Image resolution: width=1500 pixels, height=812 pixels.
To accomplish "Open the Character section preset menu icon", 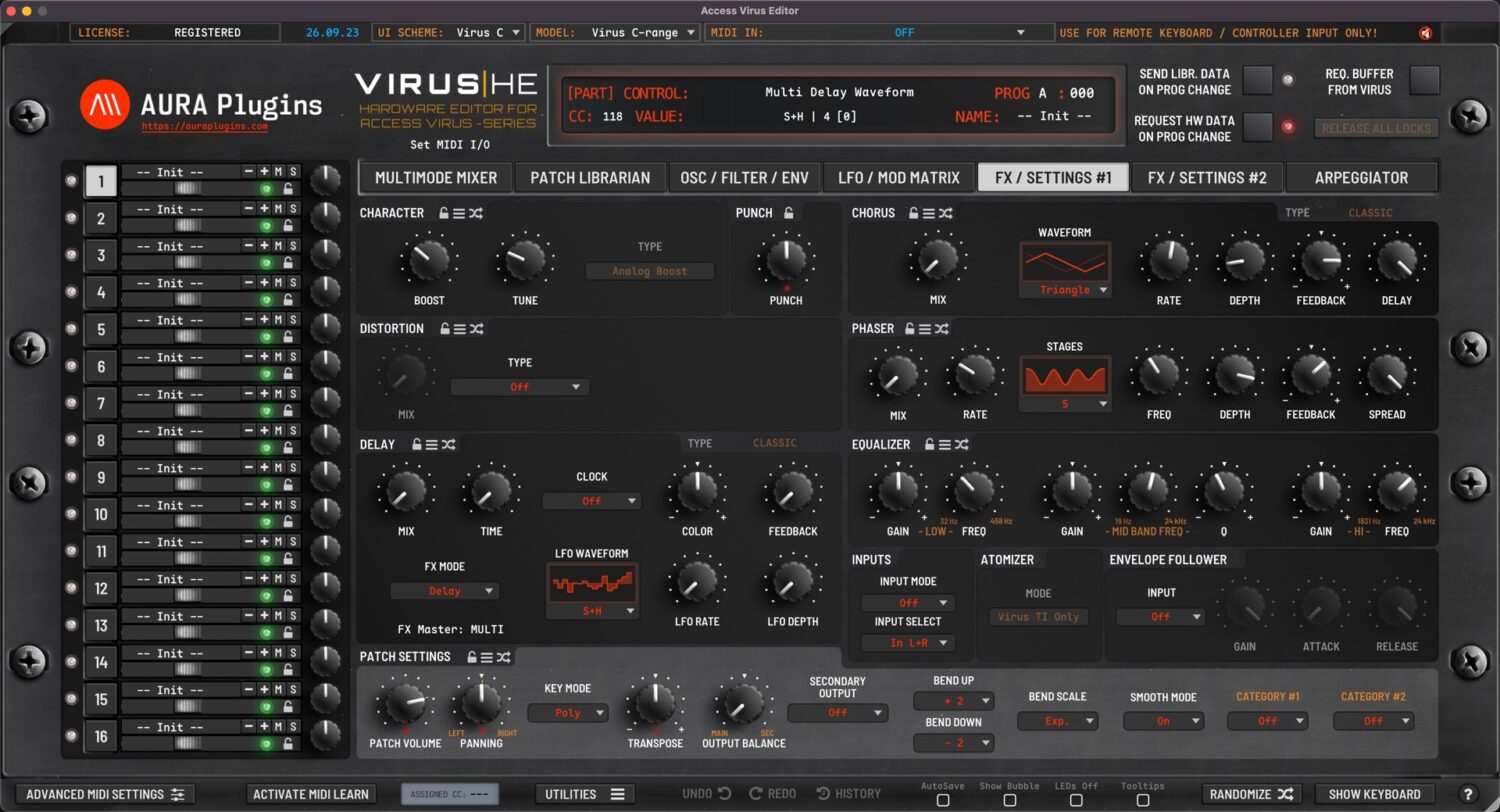I will pyautogui.click(x=459, y=213).
